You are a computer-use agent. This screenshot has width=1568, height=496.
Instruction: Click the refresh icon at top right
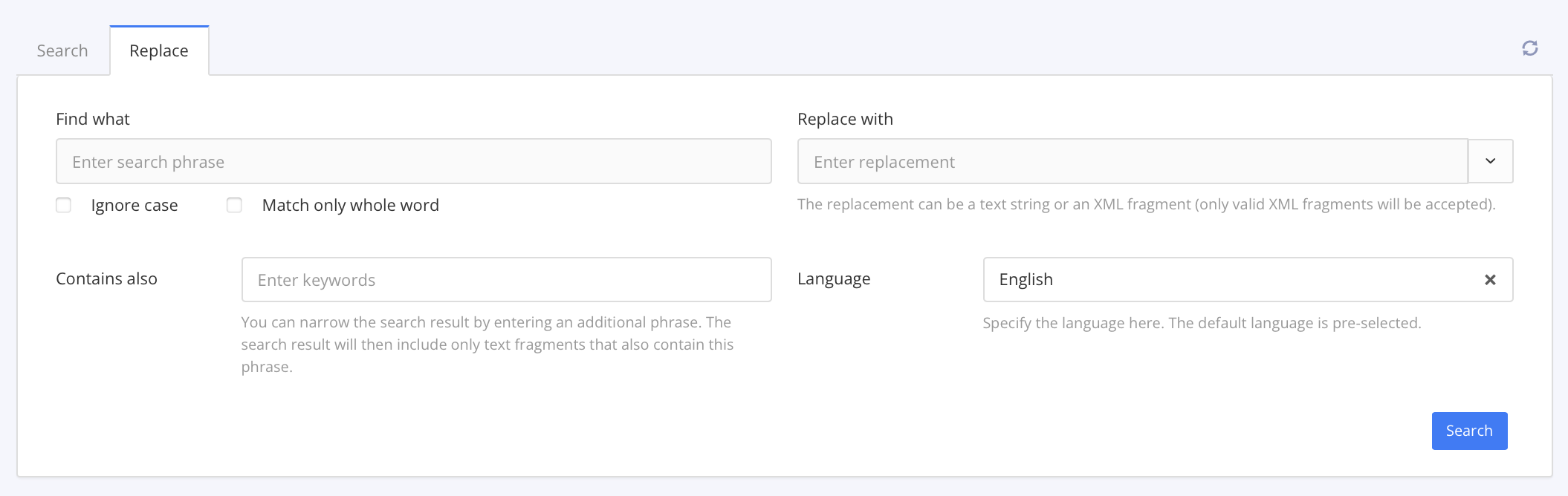point(1529,48)
